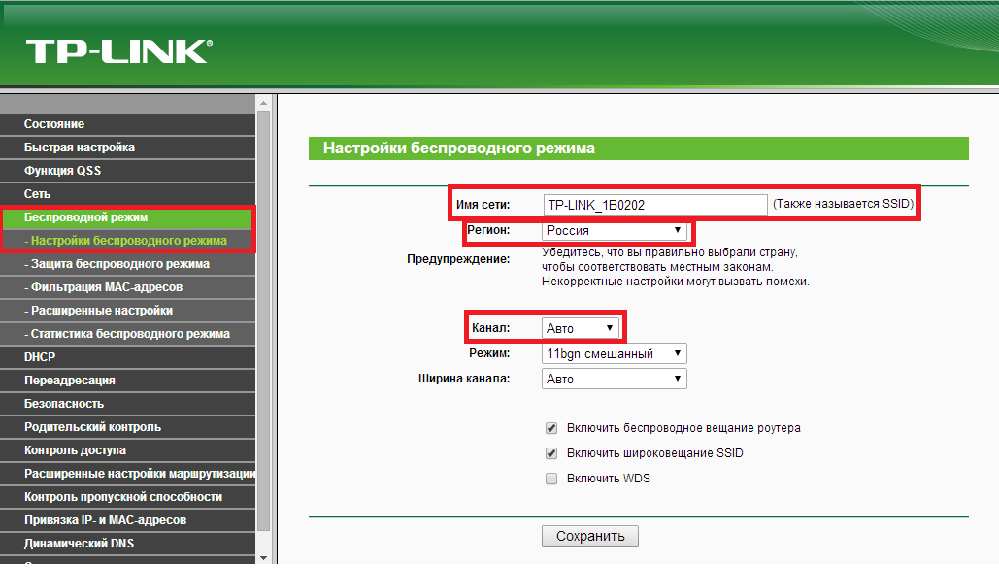
Task: Open the Регион dropdown showing Россия
Action: pos(614,231)
